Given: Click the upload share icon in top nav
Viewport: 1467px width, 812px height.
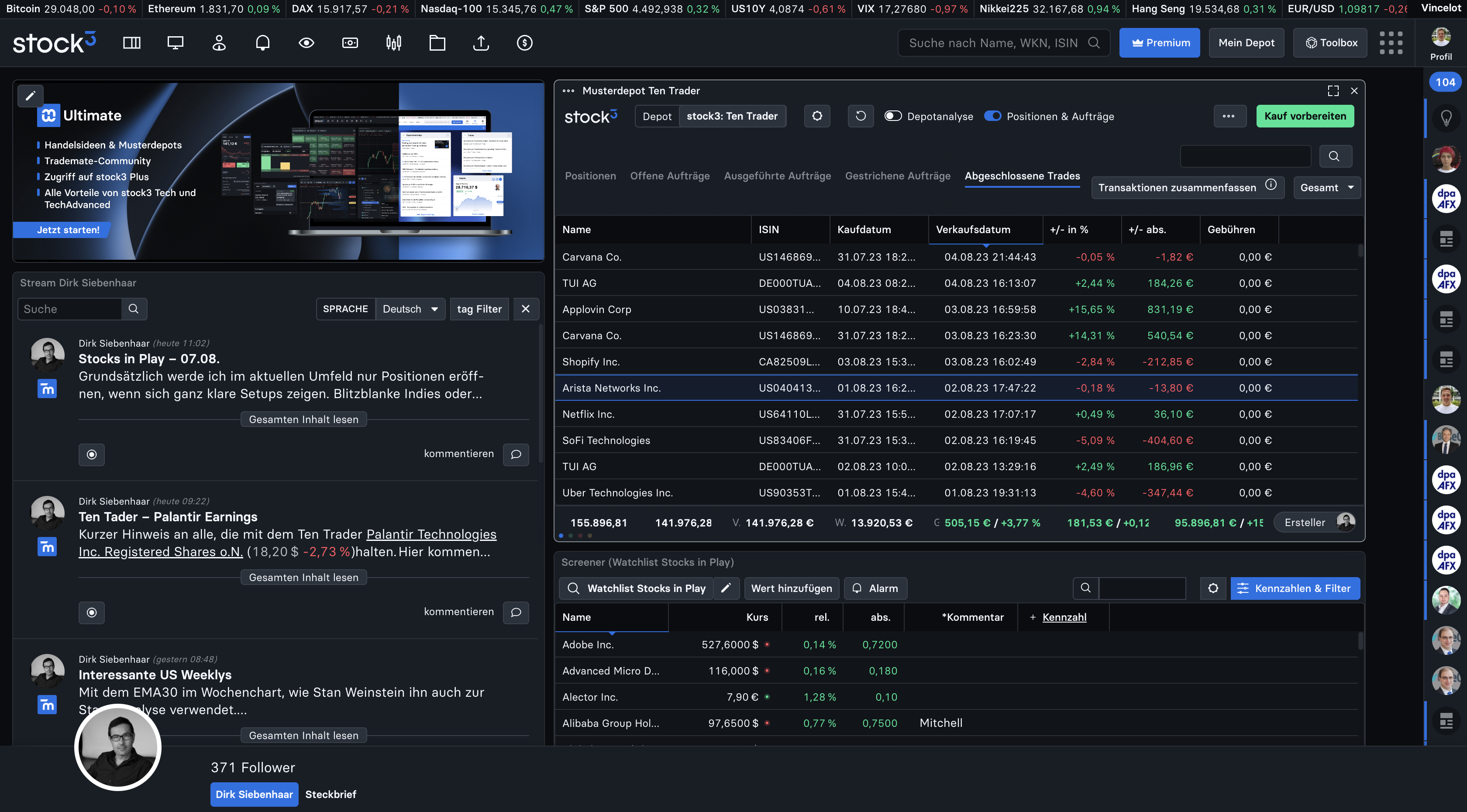Looking at the screenshot, I should (x=481, y=43).
